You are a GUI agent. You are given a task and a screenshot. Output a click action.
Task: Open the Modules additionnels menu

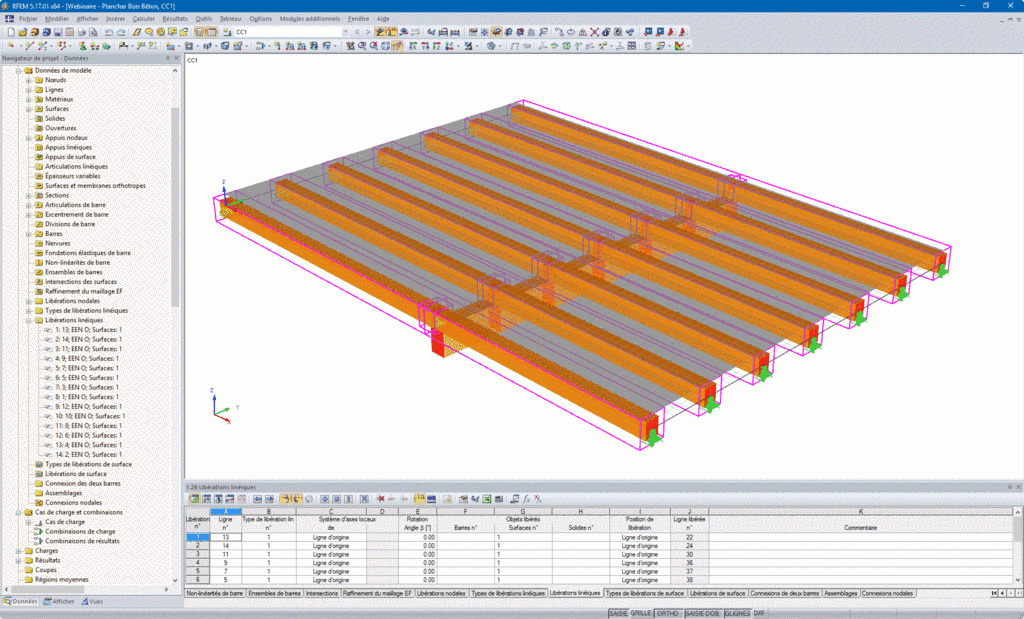pyautogui.click(x=310, y=19)
